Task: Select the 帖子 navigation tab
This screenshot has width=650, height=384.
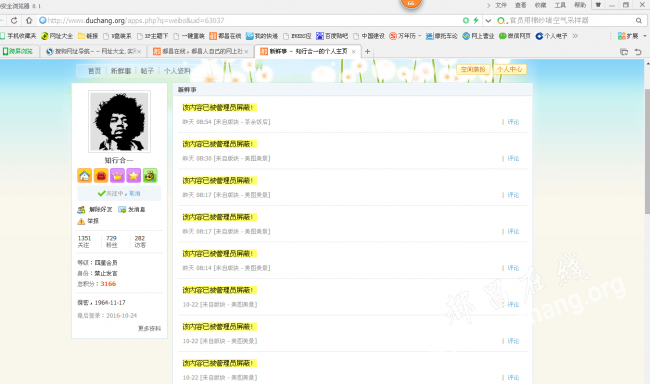Action: tap(147, 71)
